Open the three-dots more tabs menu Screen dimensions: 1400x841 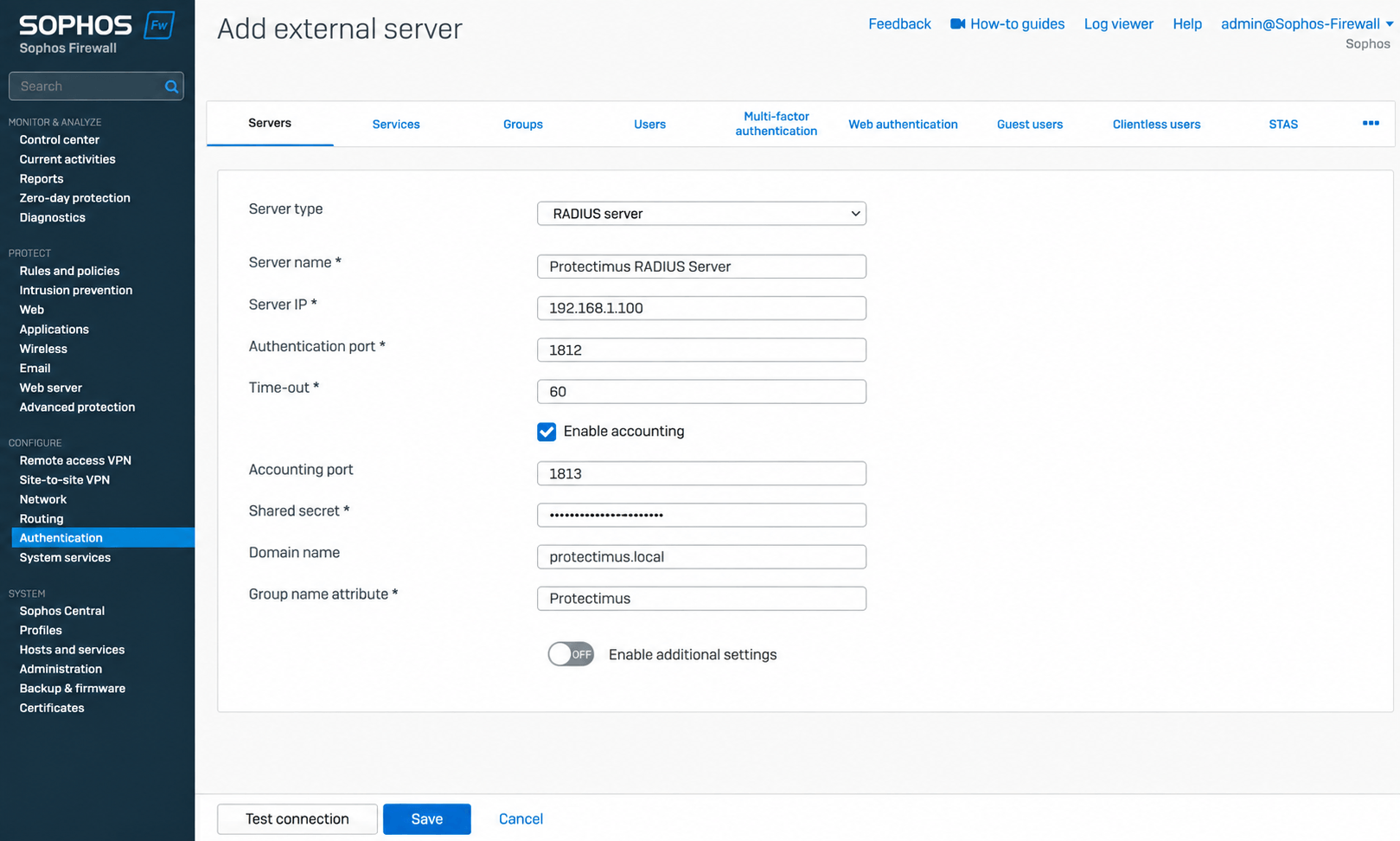tap(1371, 124)
